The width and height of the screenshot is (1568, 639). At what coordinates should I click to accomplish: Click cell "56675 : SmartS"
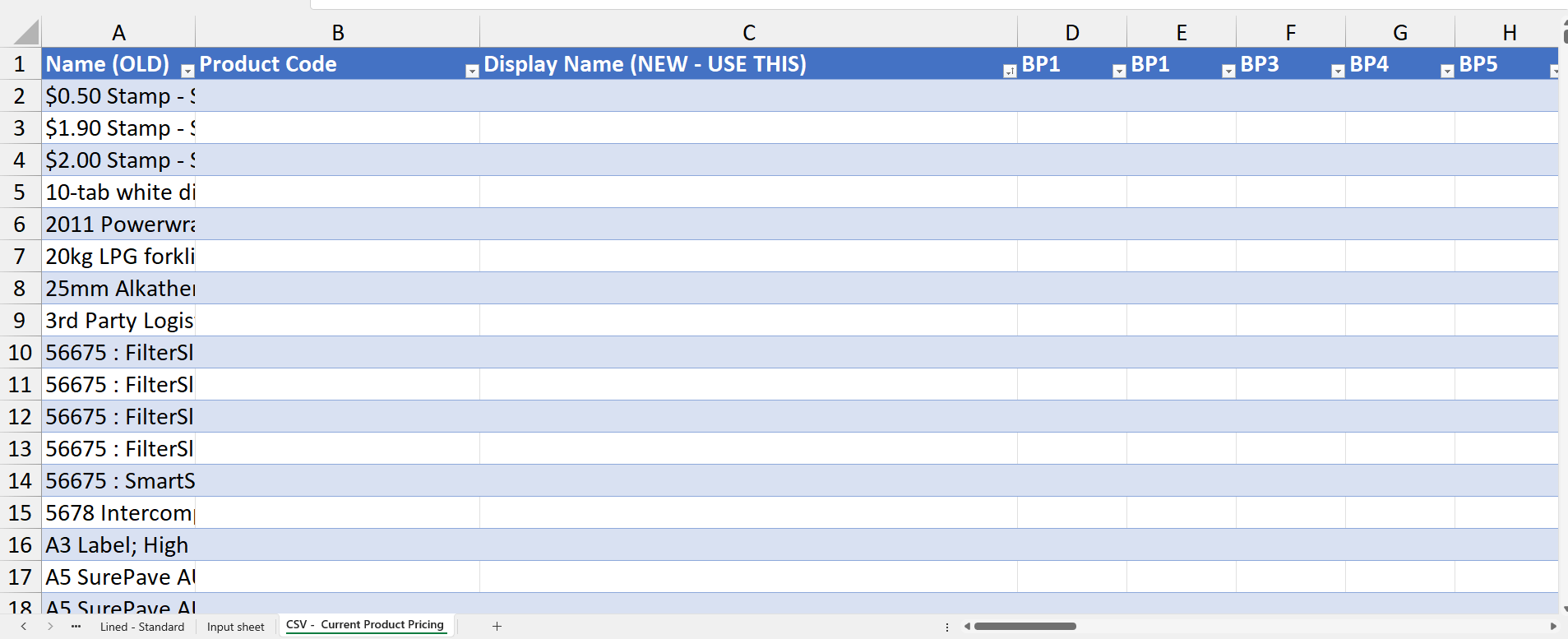coord(118,481)
